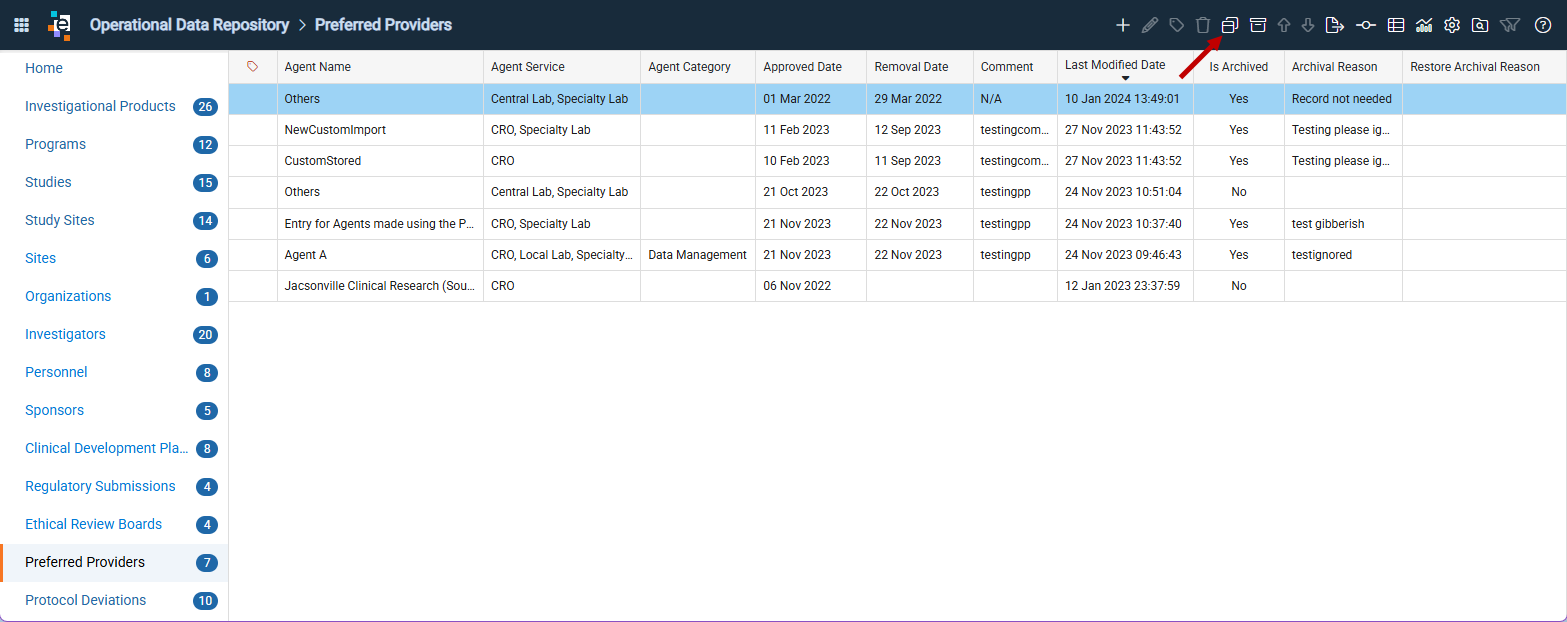Image resolution: width=1567 pixels, height=622 pixels.
Task: Click the archive box icon
Action: tap(1258, 25)
